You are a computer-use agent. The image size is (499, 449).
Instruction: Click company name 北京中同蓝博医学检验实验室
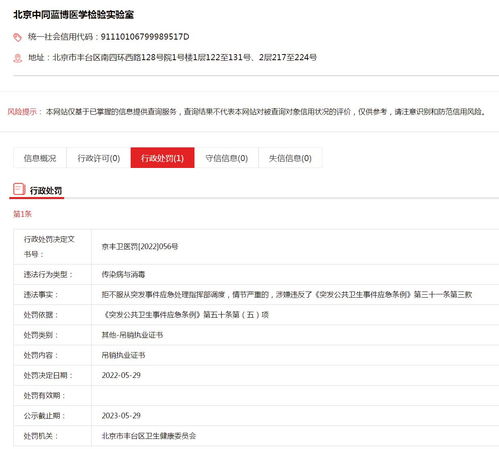point(74,15)
